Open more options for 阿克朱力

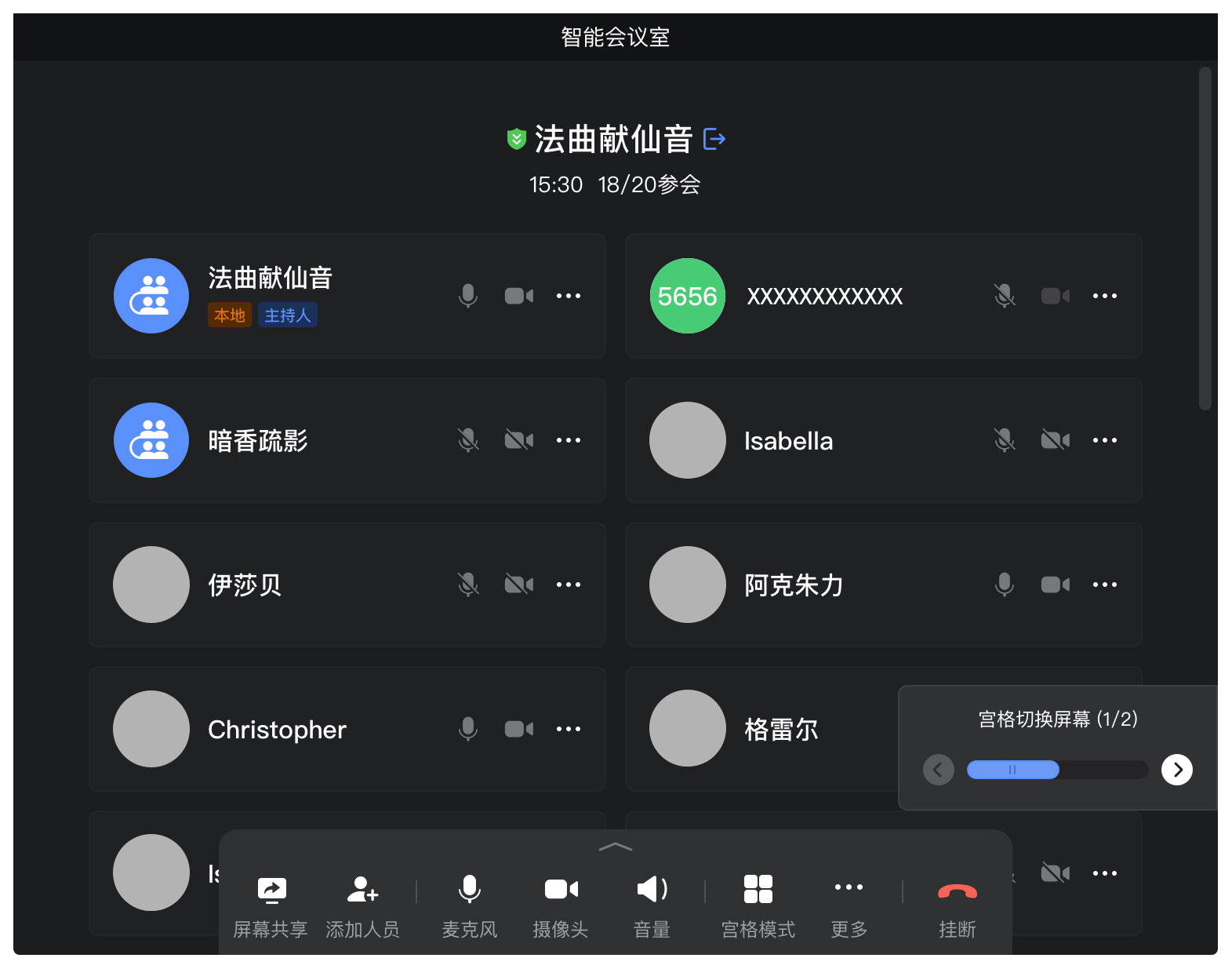coord(1105,585)
